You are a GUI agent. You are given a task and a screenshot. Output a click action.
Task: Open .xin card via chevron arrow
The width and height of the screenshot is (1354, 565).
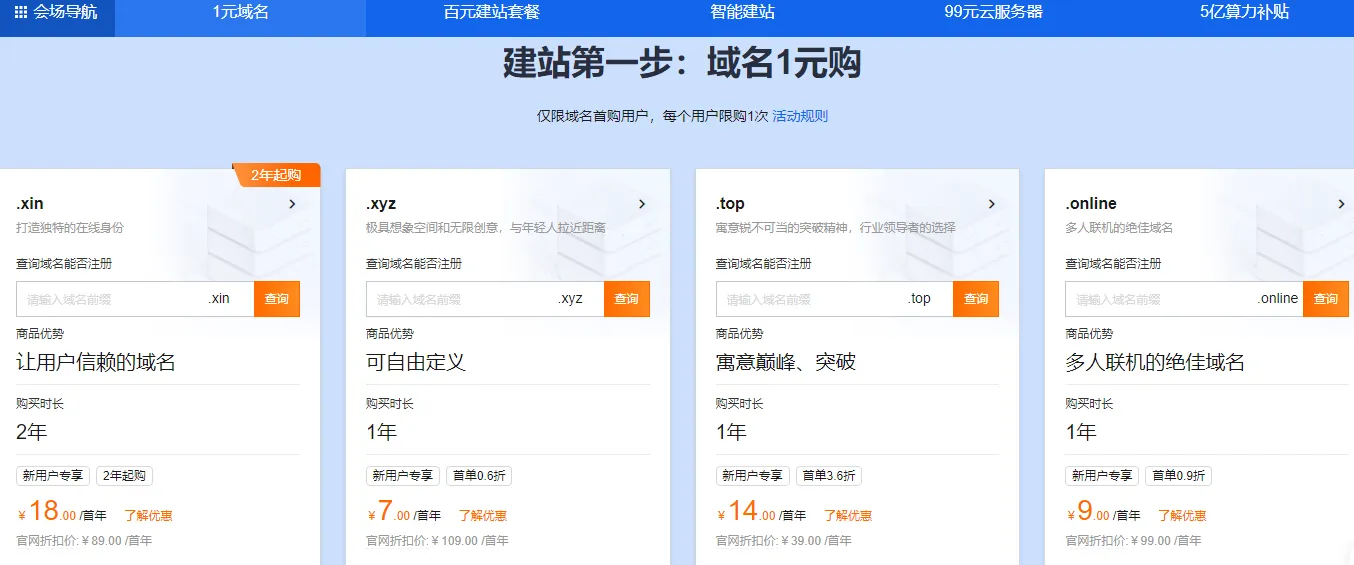(292, 204)
